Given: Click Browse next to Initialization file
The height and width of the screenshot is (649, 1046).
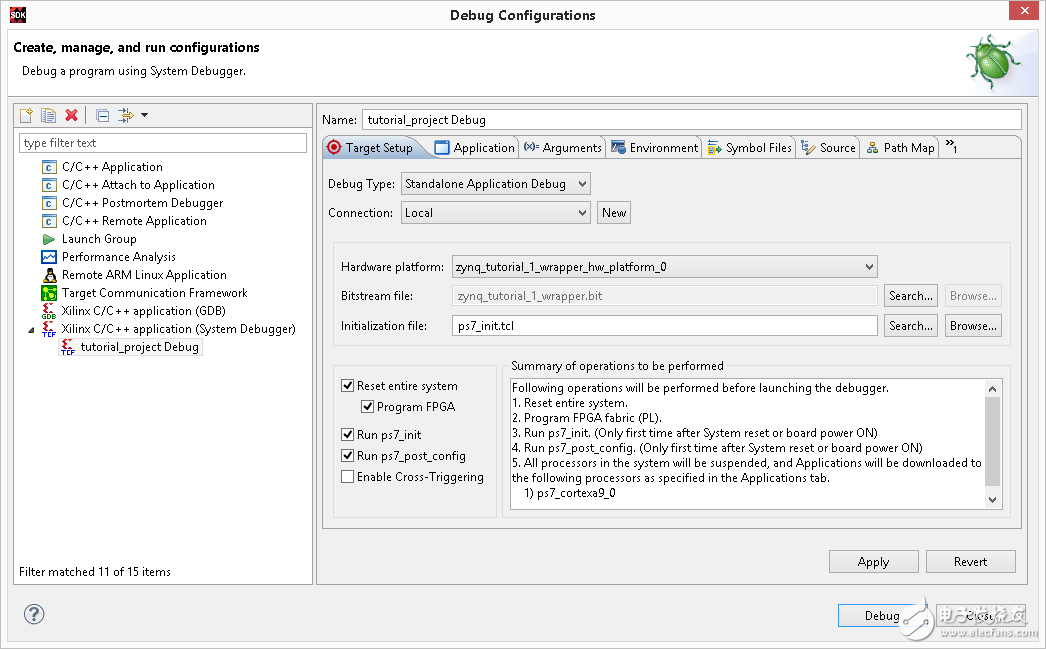Looking at the screenshot, I should coord(973,326).
